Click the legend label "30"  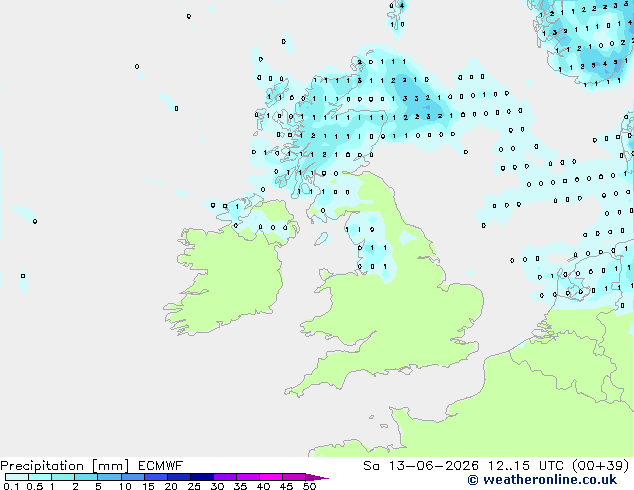click(217, 486)
